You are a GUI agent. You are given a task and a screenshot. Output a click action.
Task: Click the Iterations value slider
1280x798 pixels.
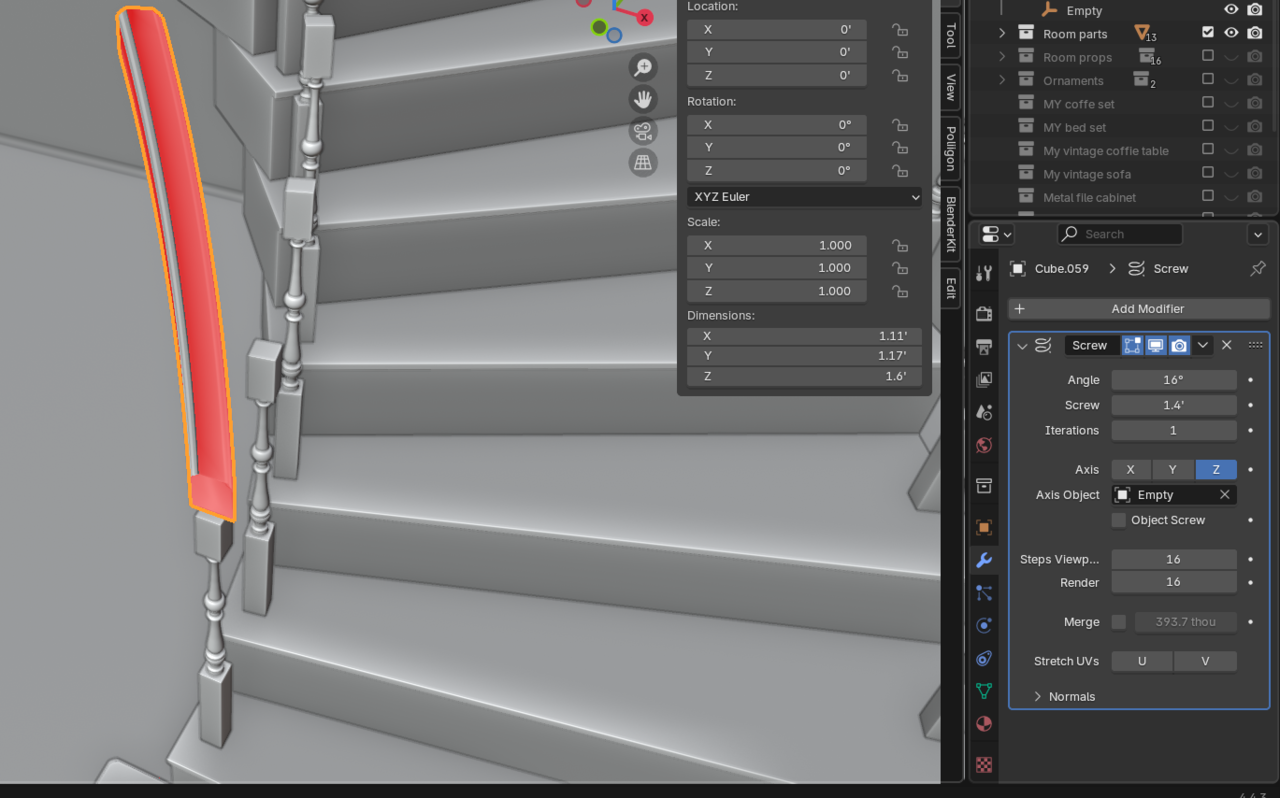click(x=1174, y=430)
